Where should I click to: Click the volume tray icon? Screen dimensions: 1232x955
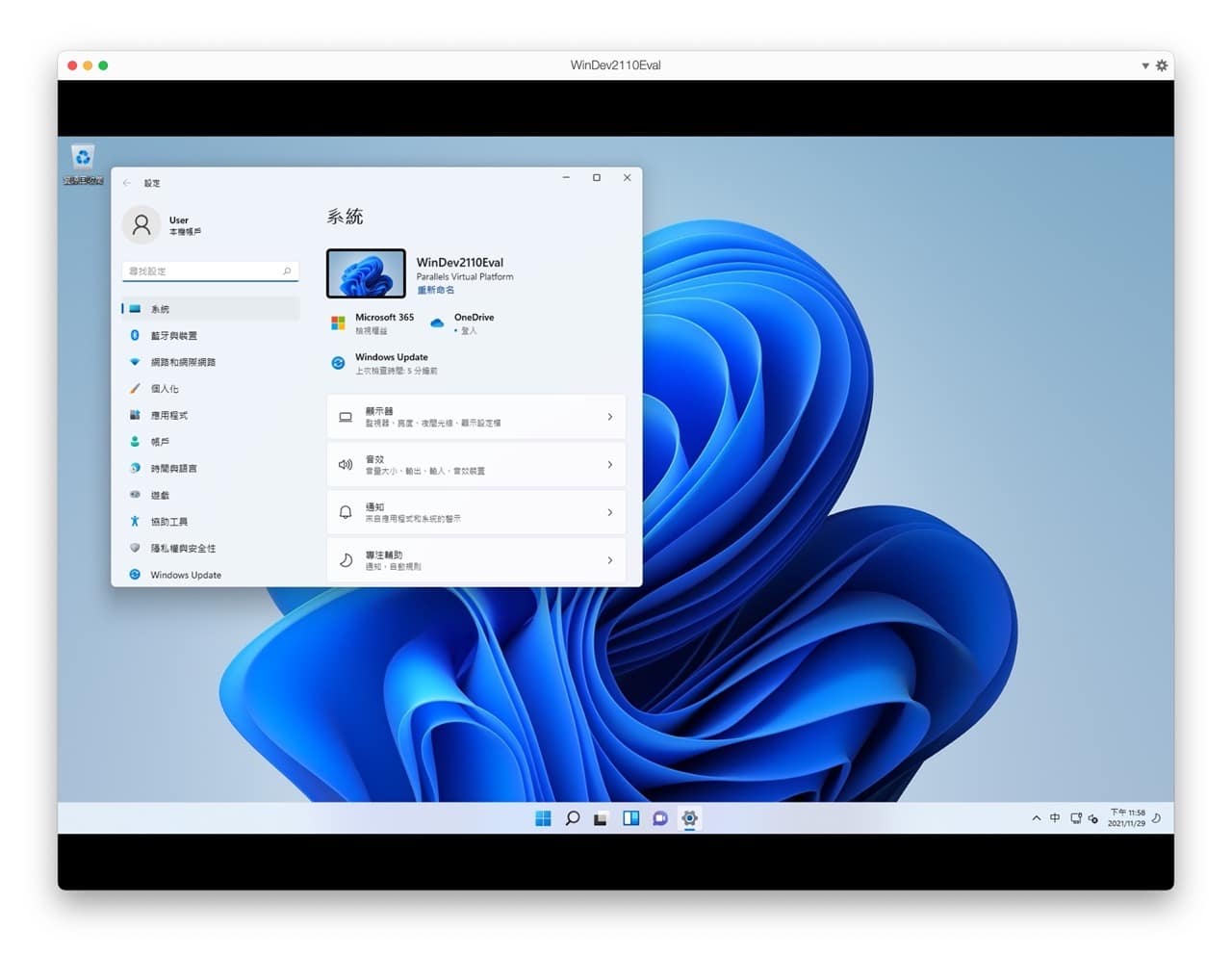[1092, 818]
